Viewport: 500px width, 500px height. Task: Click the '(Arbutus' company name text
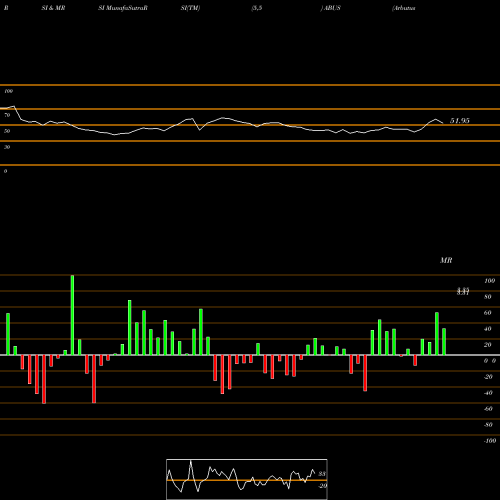click(x=404, y=8)
